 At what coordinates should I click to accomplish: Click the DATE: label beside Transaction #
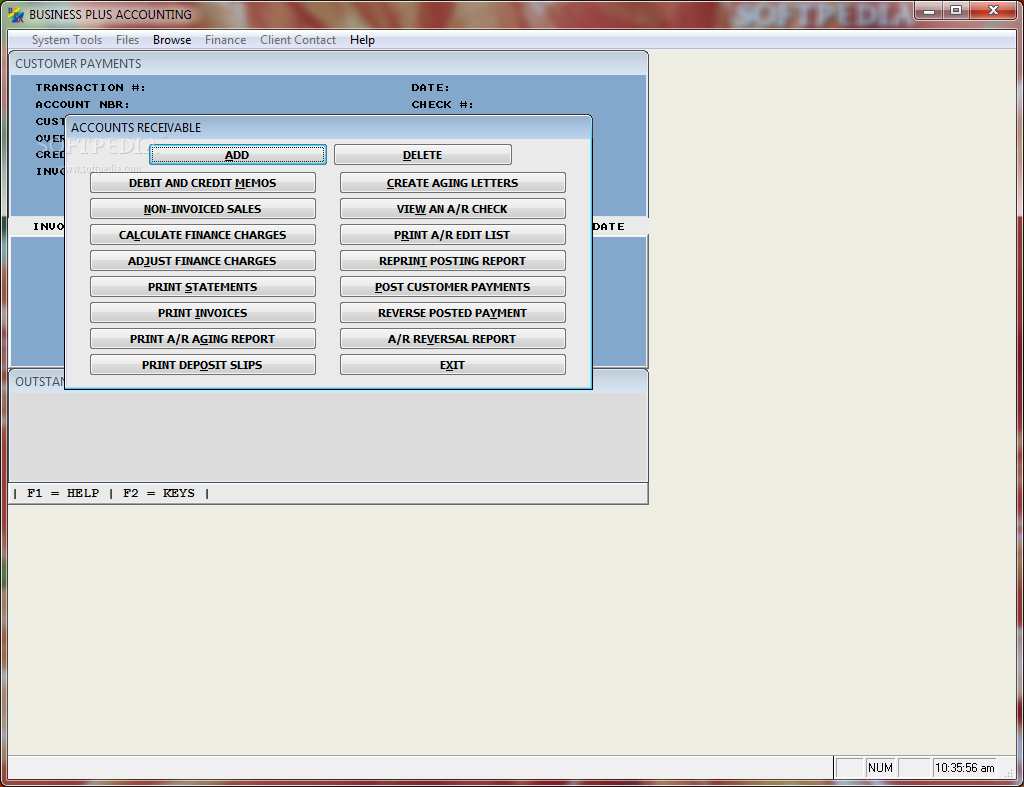coord(430,88)
